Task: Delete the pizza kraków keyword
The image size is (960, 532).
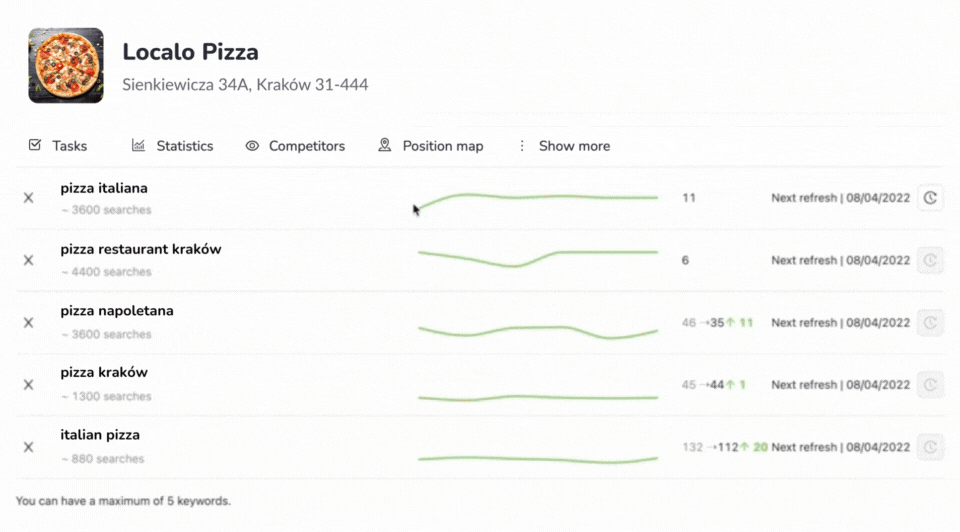Action: [x=28, y=384]
